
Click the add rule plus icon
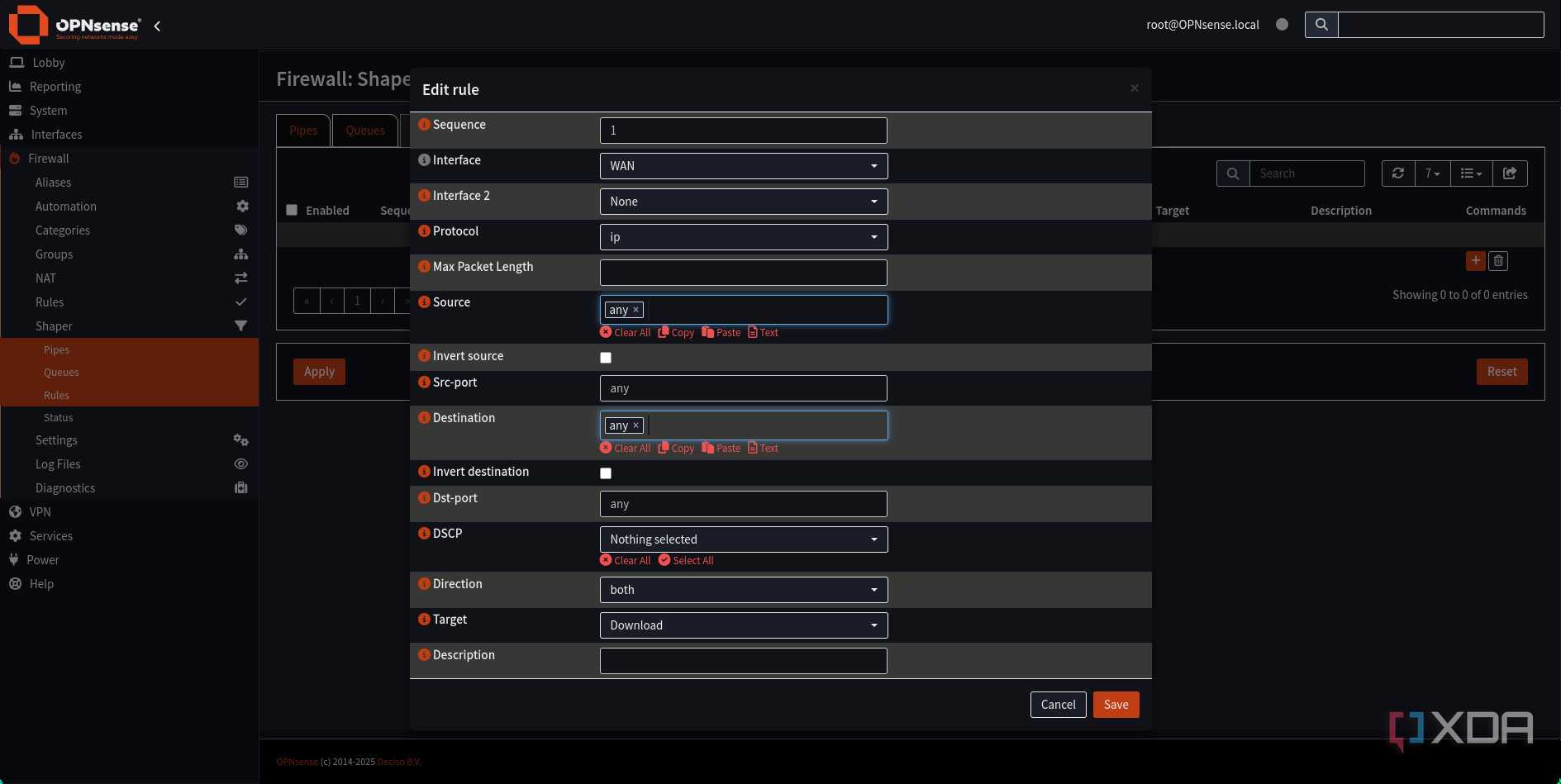point(1476,261)
